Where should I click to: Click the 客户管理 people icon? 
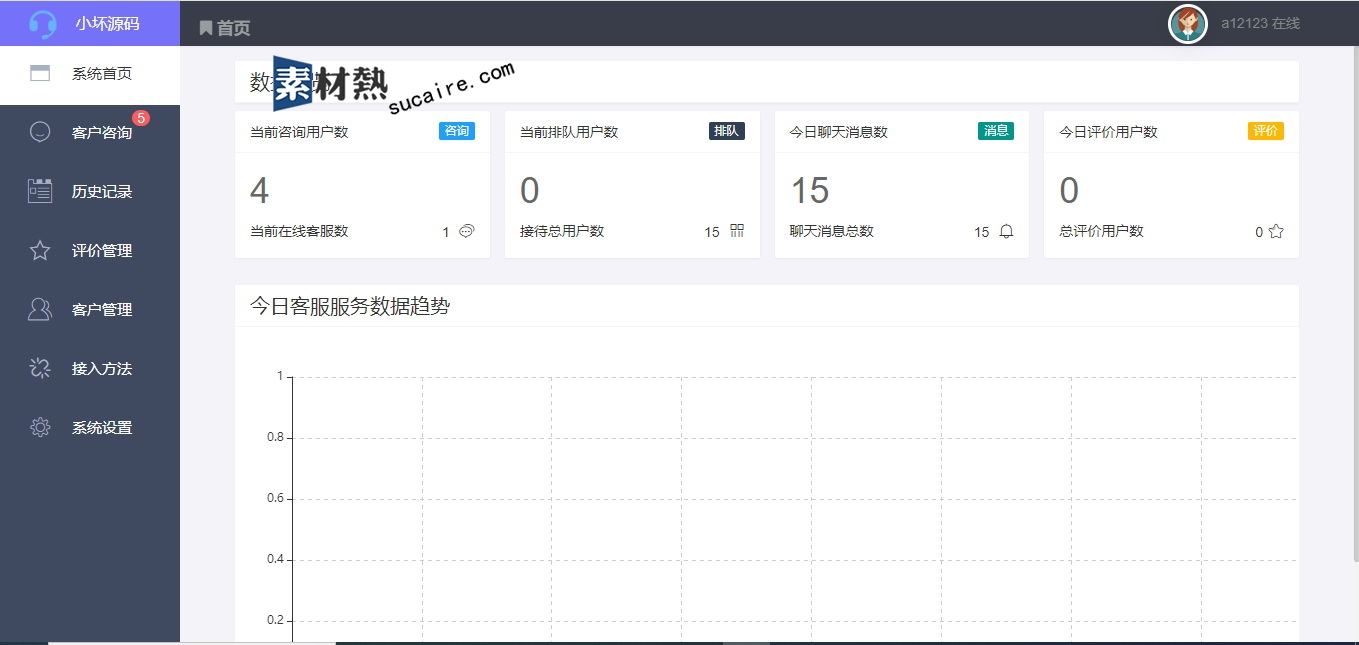pyautogui.click(x=40, y=309)
